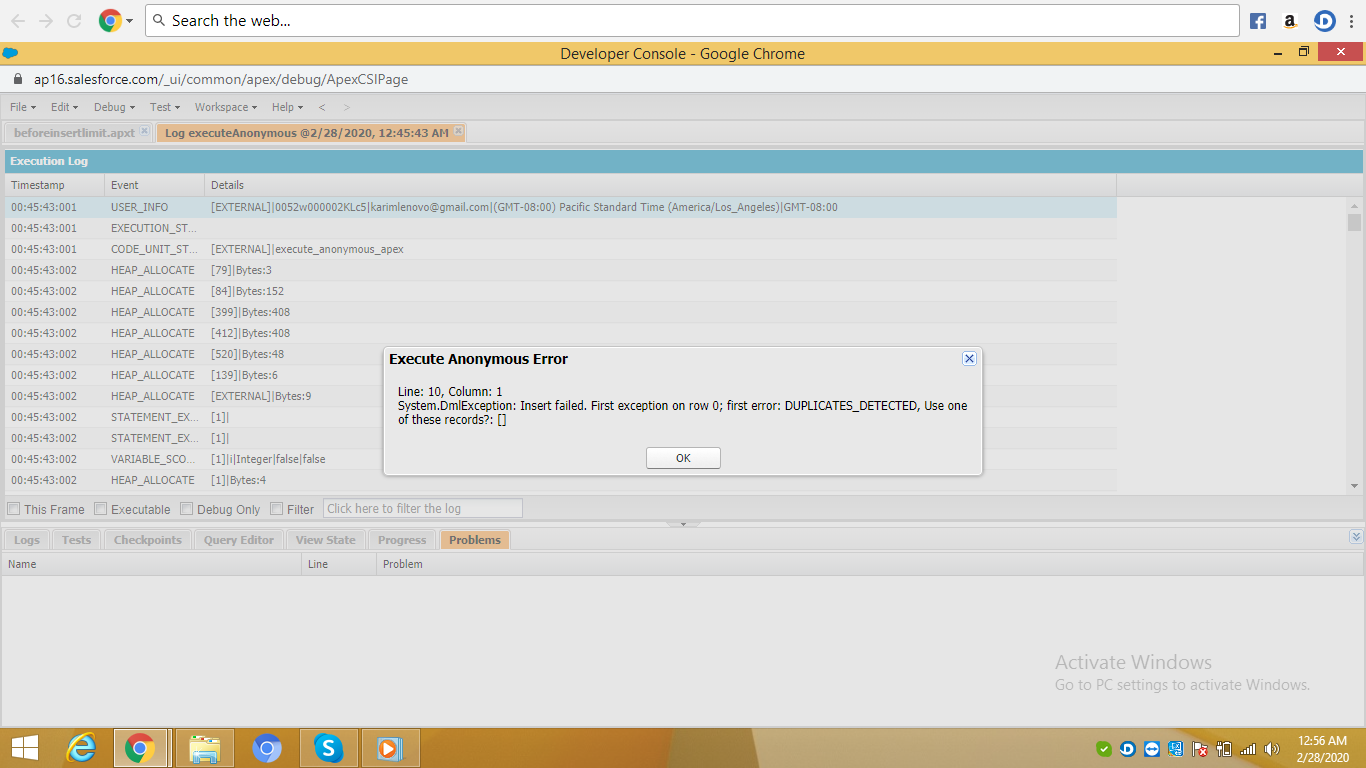1366x768 pixels.
Task: Open the orange media player taskbar icon
Action: tap(390, 748)
